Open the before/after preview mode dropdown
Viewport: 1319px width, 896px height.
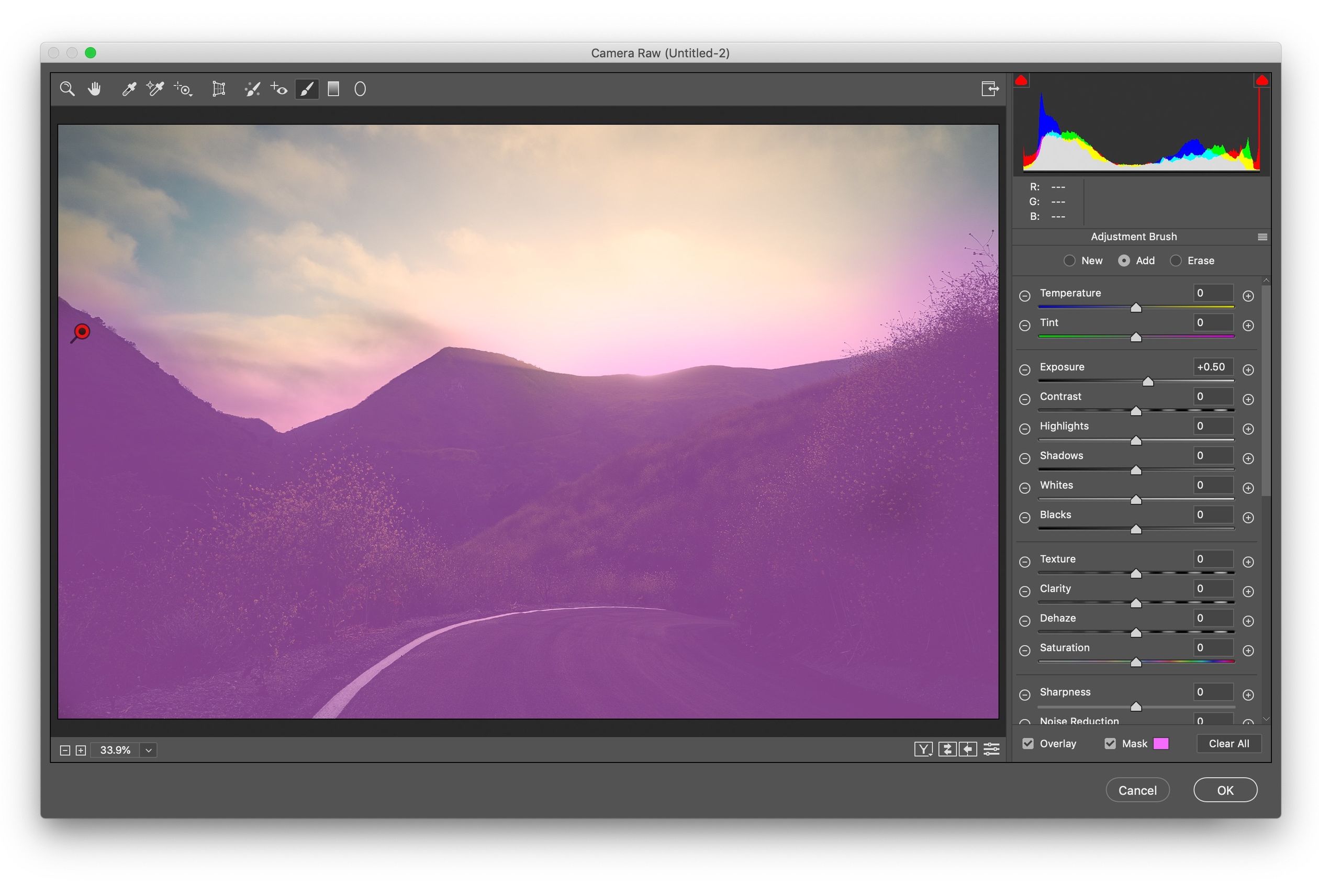point(924,749)
